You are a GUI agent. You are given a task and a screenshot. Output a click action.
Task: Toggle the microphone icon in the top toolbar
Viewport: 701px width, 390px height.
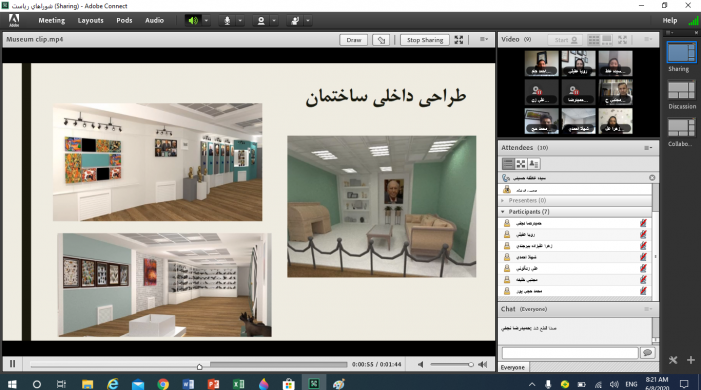click(x=227, y=21)
